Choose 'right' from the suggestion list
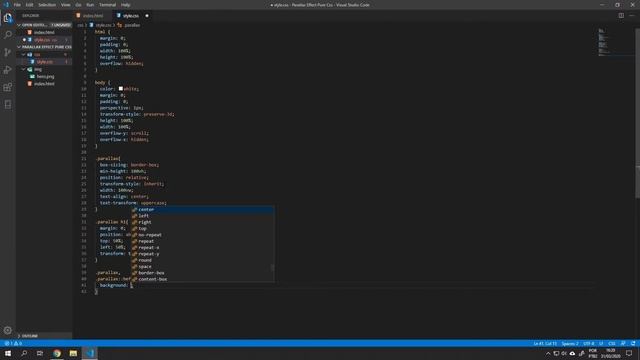This screenshot has width=640, height=360. coord(202,222)
